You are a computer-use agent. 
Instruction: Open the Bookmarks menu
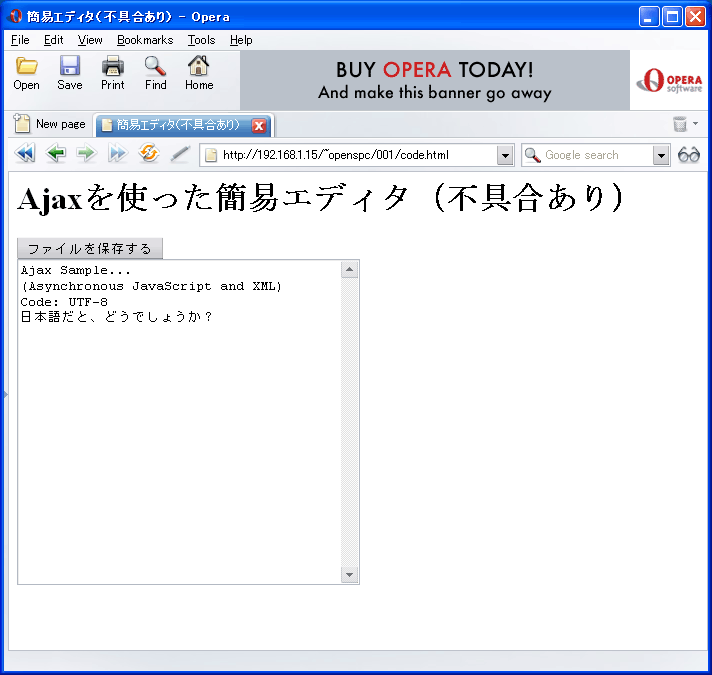pos(145,40)
